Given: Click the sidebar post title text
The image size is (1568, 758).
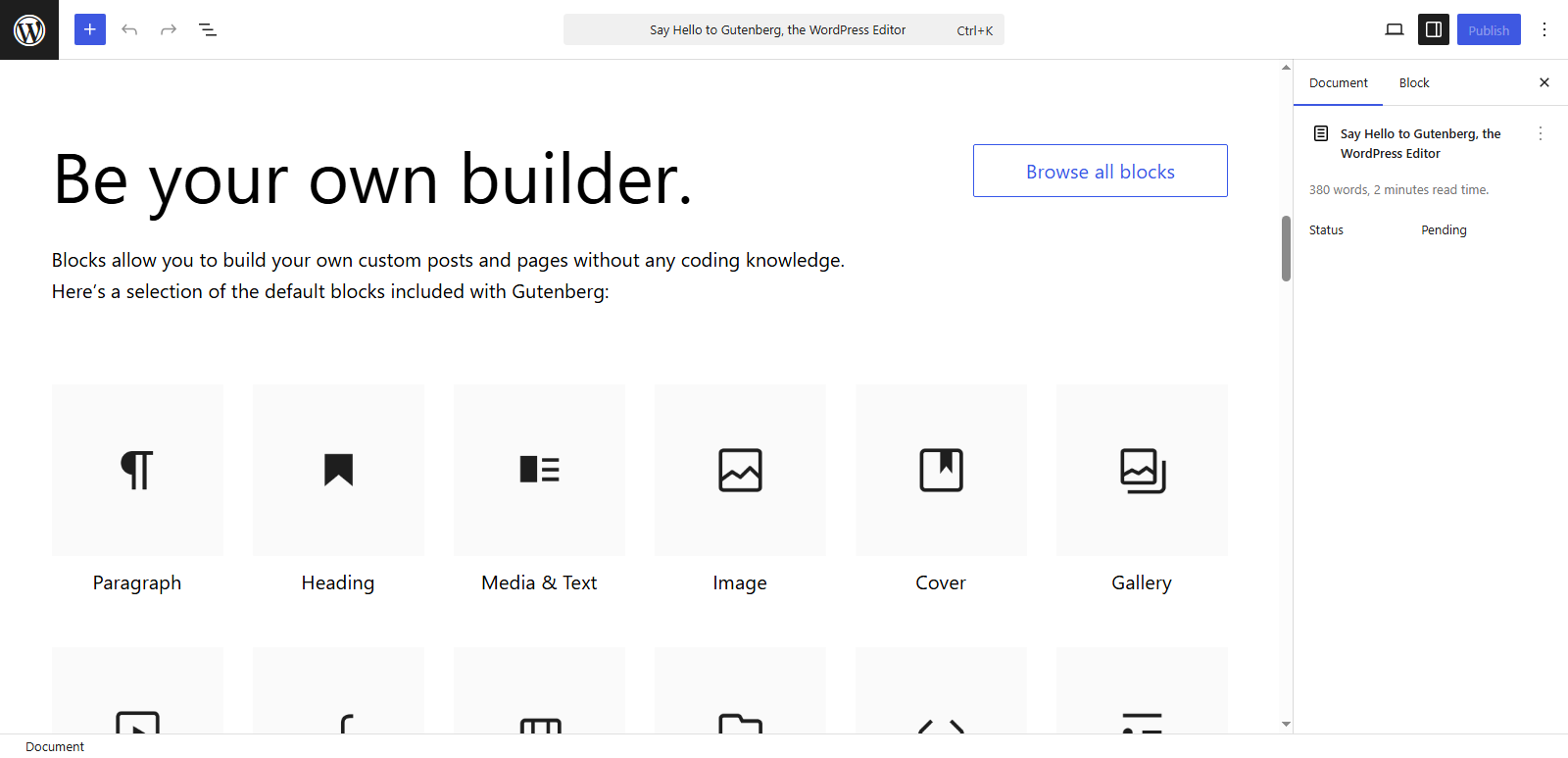Looking at the screenshot, I should click(1420, 143).
